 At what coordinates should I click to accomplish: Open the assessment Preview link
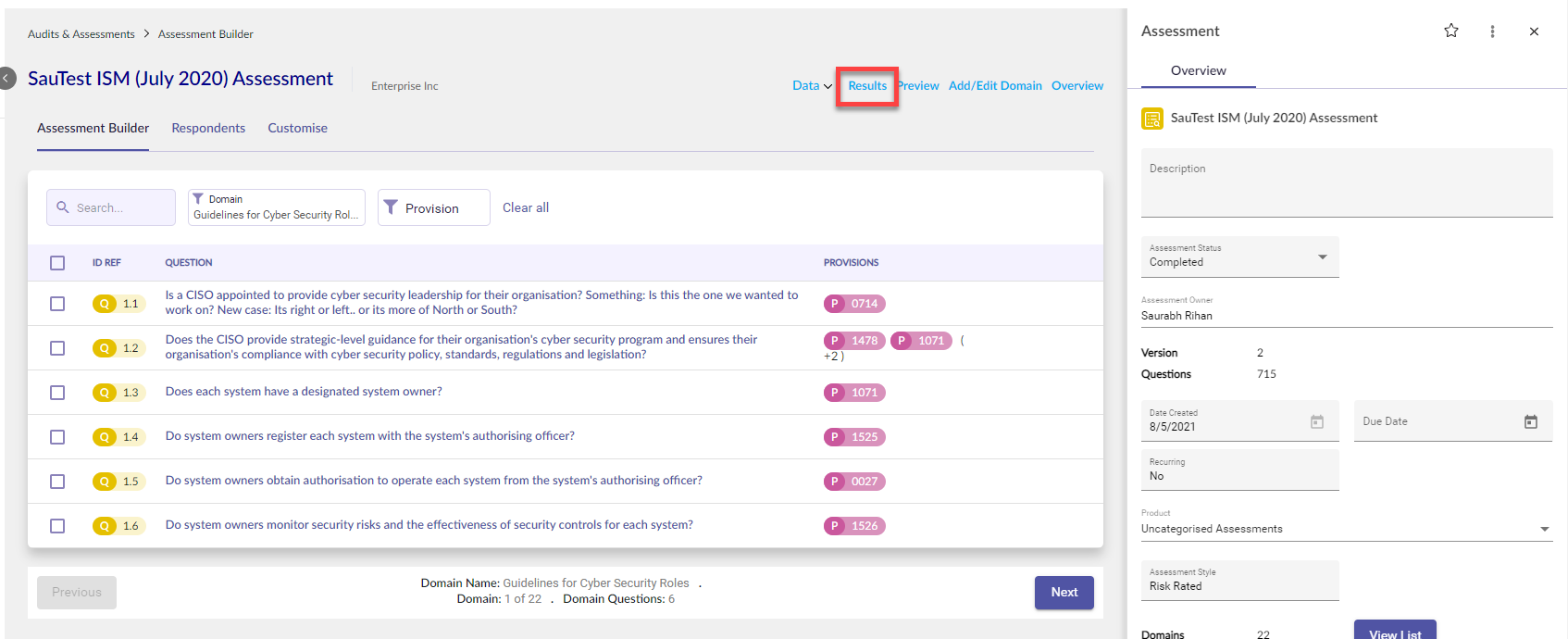918,85
